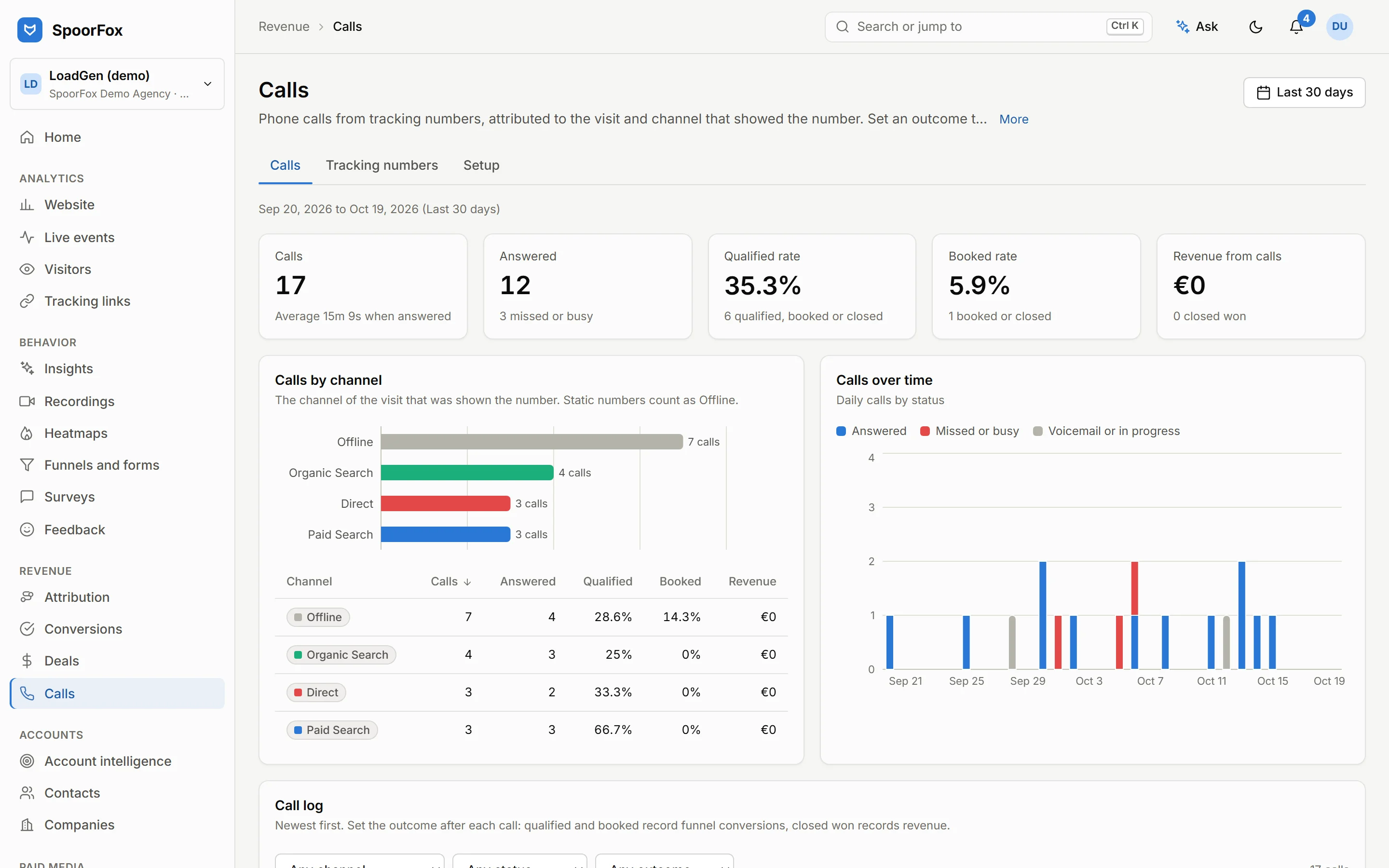Click the Revenue column header

[752, 582]
